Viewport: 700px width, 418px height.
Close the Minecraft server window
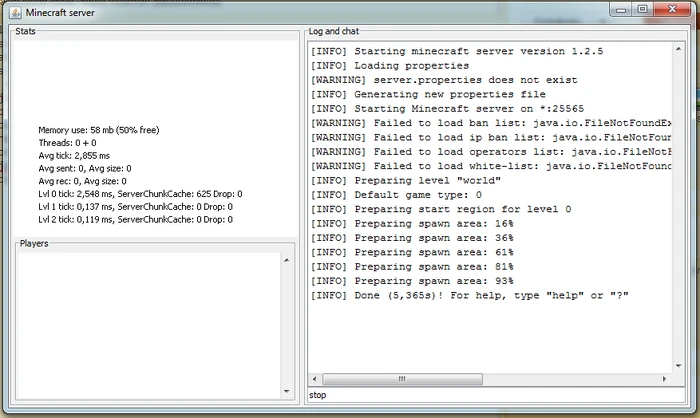coord(672,9)
